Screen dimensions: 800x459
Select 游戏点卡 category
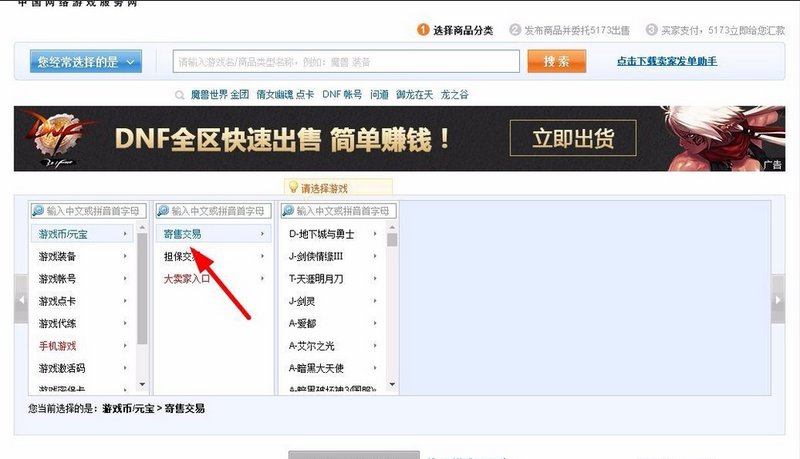[82, 301]
